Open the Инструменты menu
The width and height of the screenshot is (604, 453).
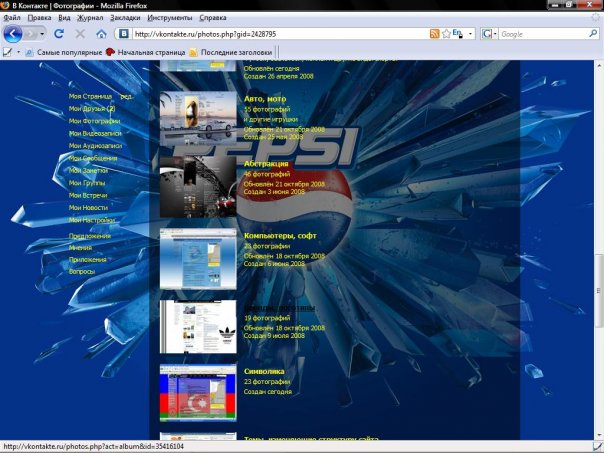[x=169, y=18]
